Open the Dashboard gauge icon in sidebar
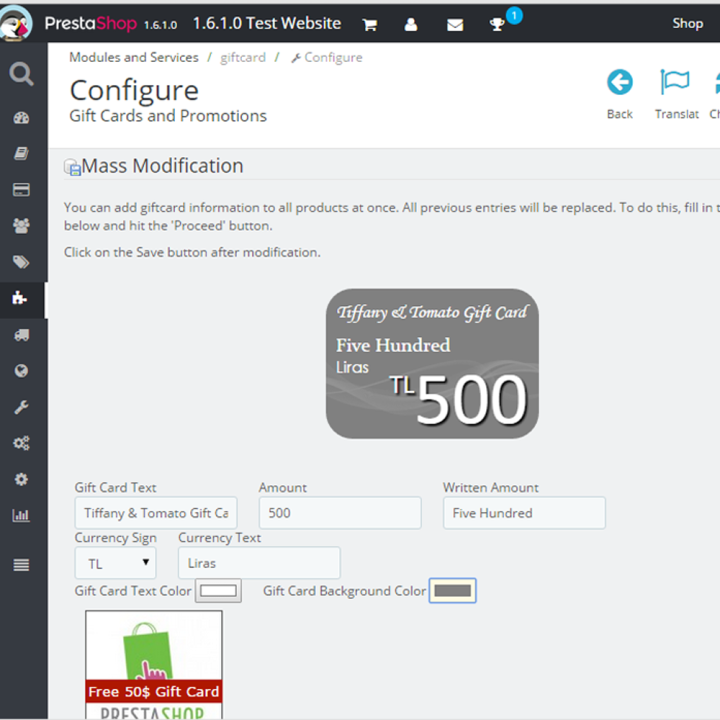 21,118
